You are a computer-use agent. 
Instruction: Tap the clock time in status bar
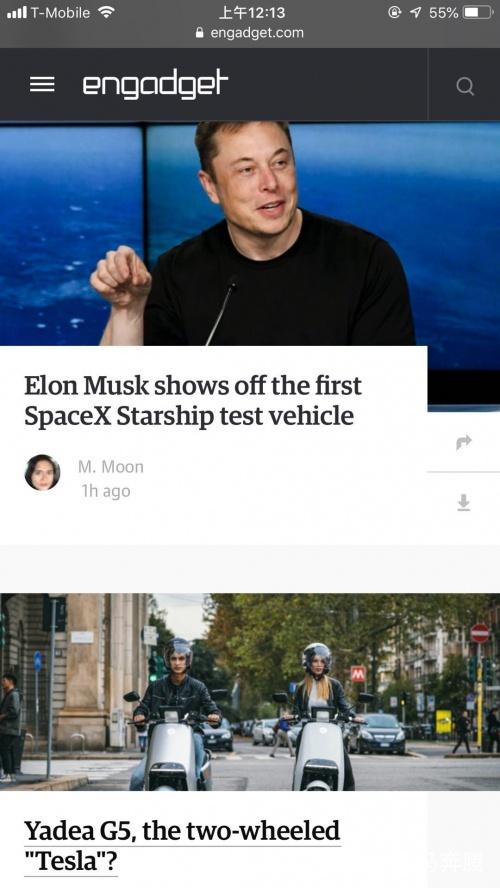(x=252, y=12)
